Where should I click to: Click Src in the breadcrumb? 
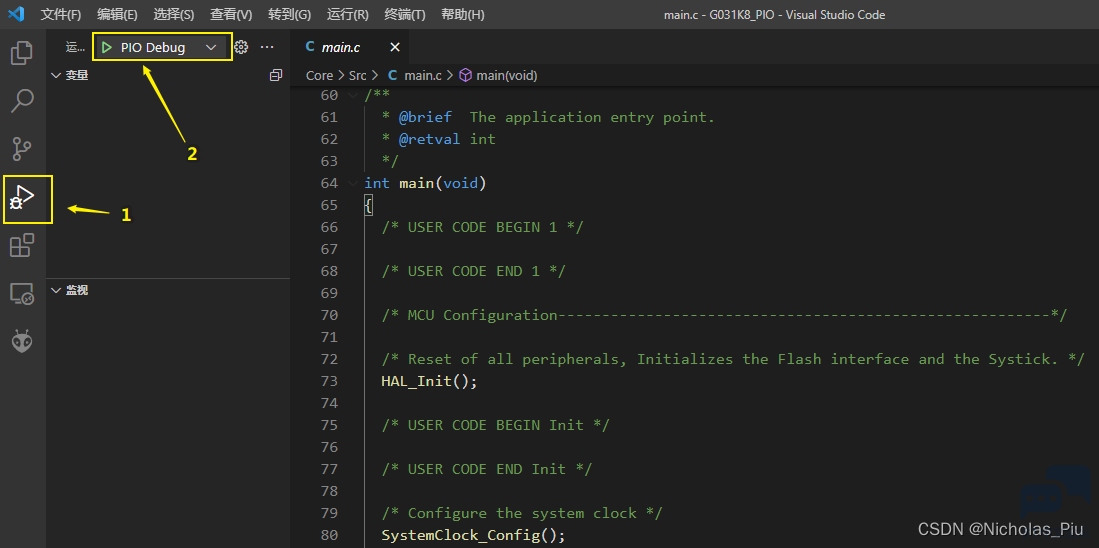tap(357, 75)
